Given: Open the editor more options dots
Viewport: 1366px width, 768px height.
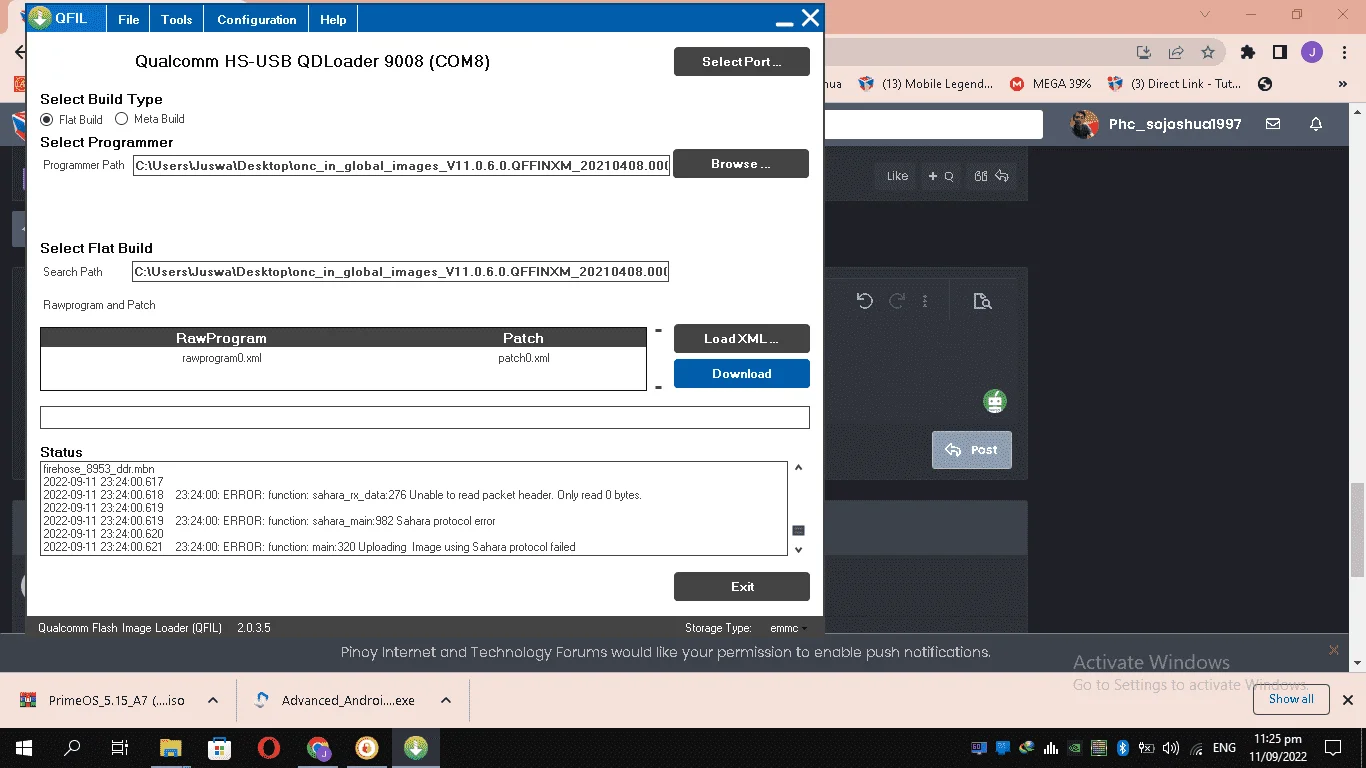Looking at the screenshot, I should [x=925, y=301].
